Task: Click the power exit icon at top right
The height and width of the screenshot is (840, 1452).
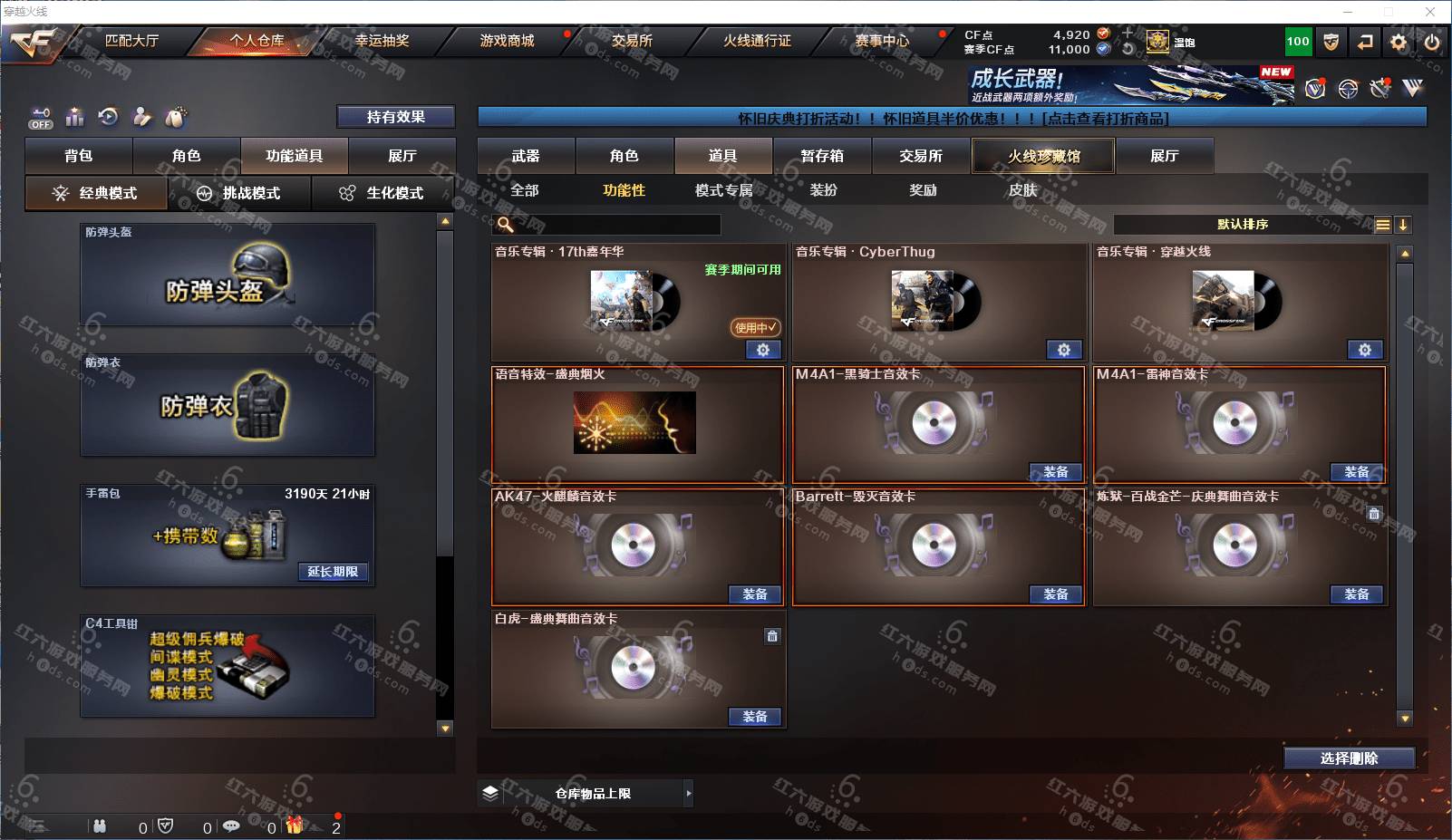Action: 1432,42
